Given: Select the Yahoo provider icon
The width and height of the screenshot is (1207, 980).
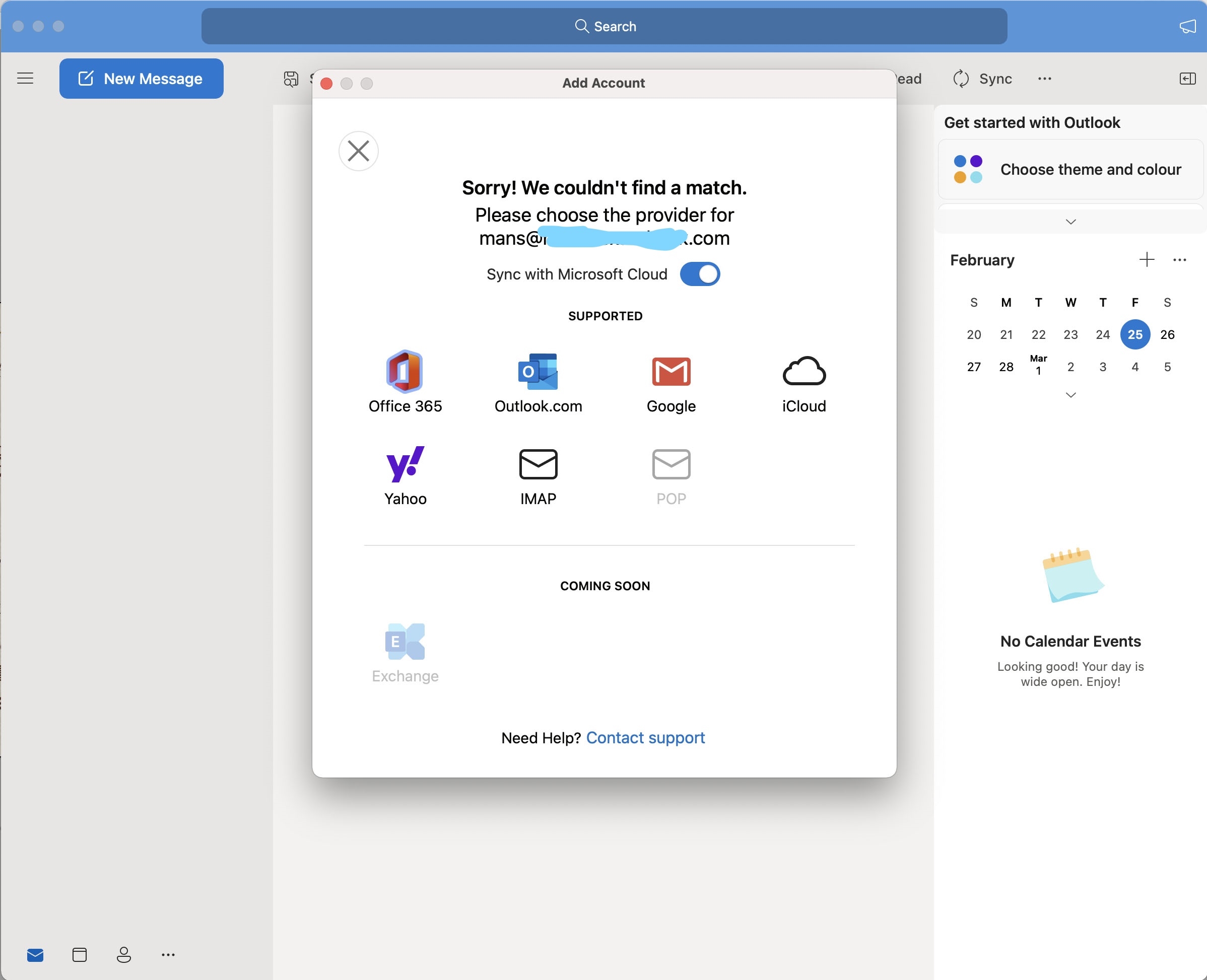Looking at the screenshot, I should click(405, 464).
